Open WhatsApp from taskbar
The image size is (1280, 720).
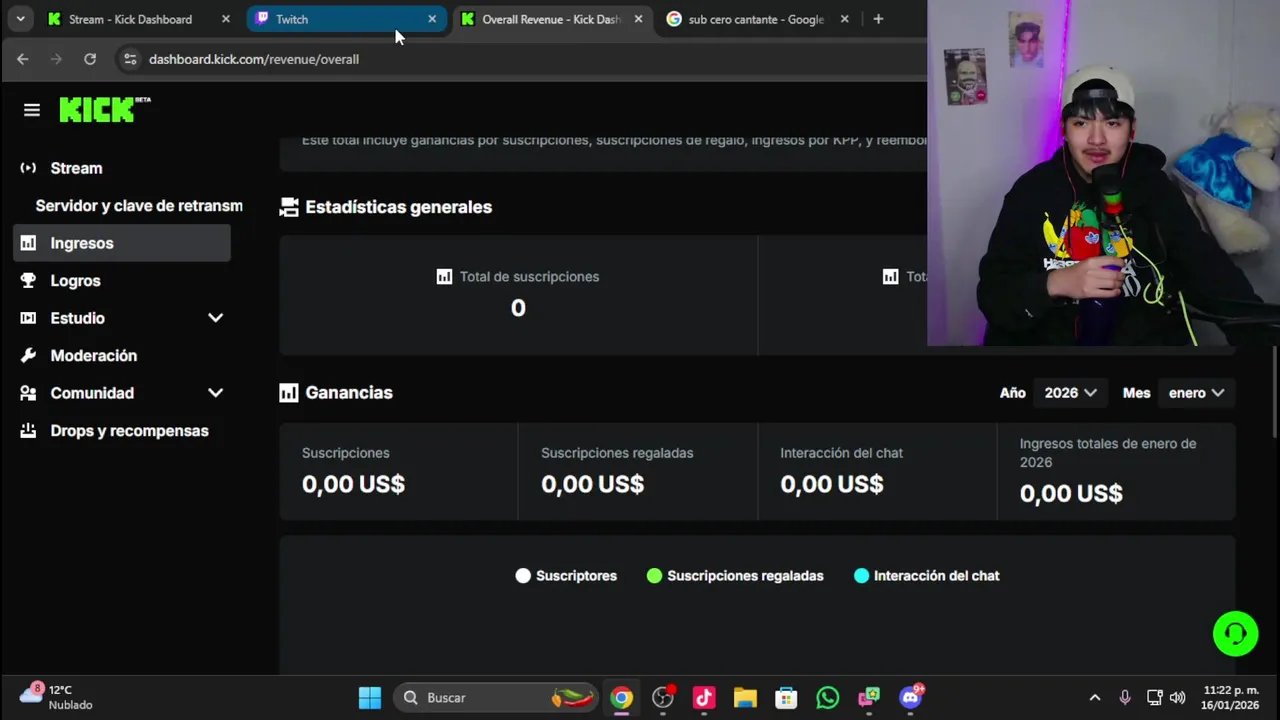pyautogui.click(x=827, y=698)
